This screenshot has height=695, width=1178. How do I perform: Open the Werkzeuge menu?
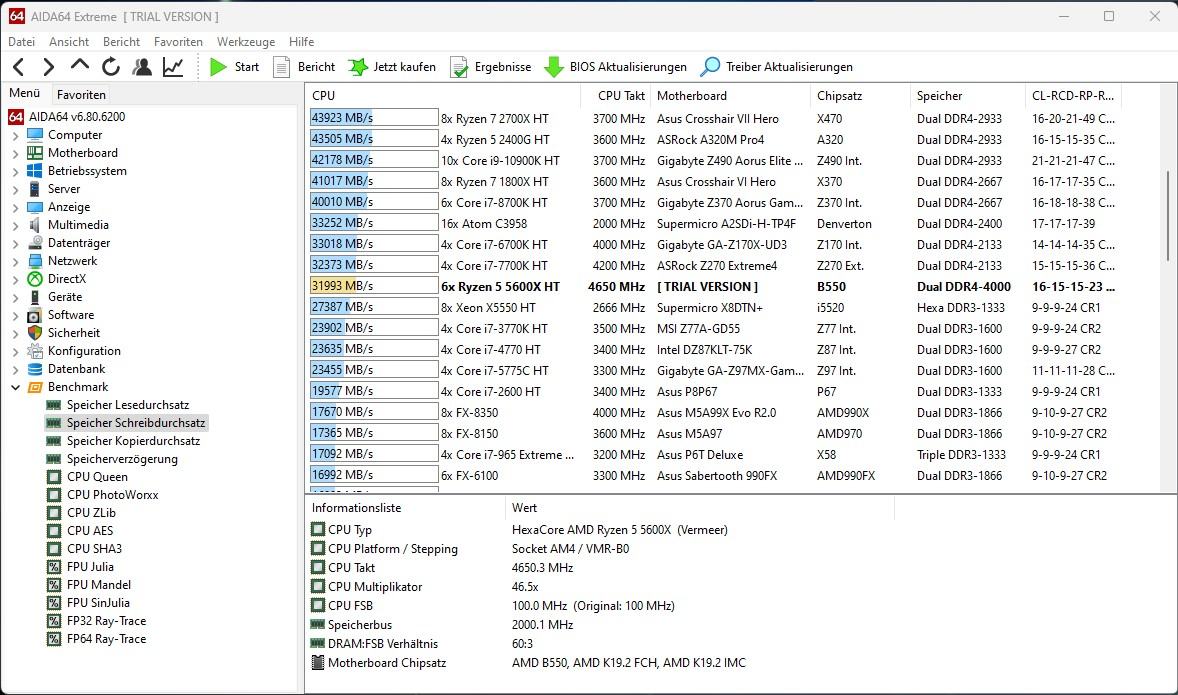(246, 42)
